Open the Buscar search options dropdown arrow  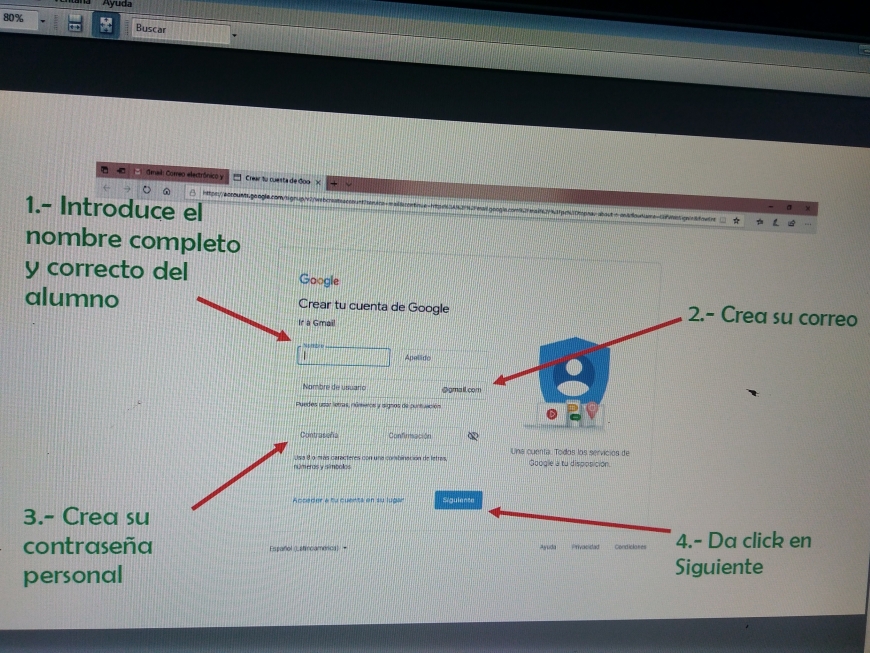coord(234,35)
